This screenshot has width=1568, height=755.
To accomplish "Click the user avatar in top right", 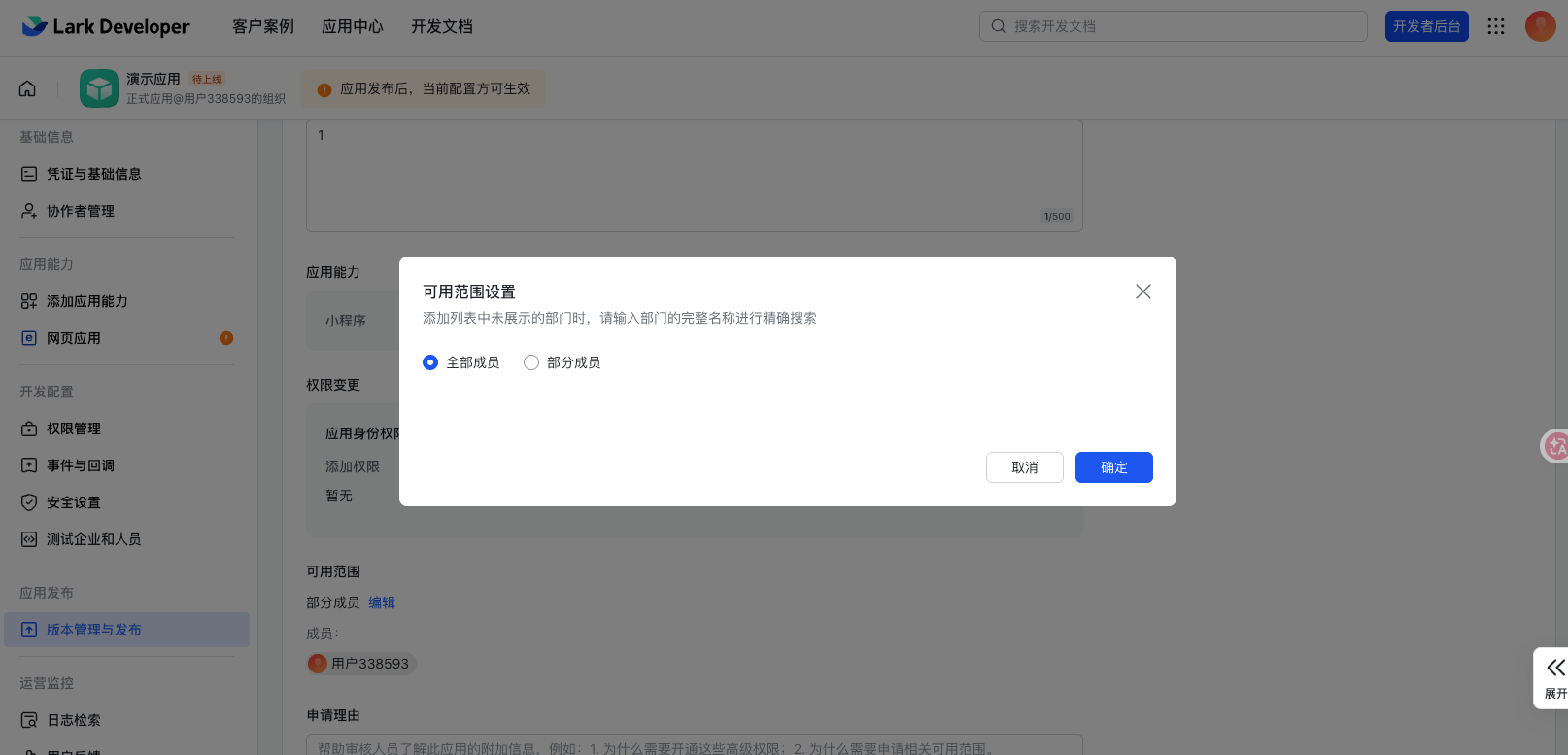I will [1540, 26].
